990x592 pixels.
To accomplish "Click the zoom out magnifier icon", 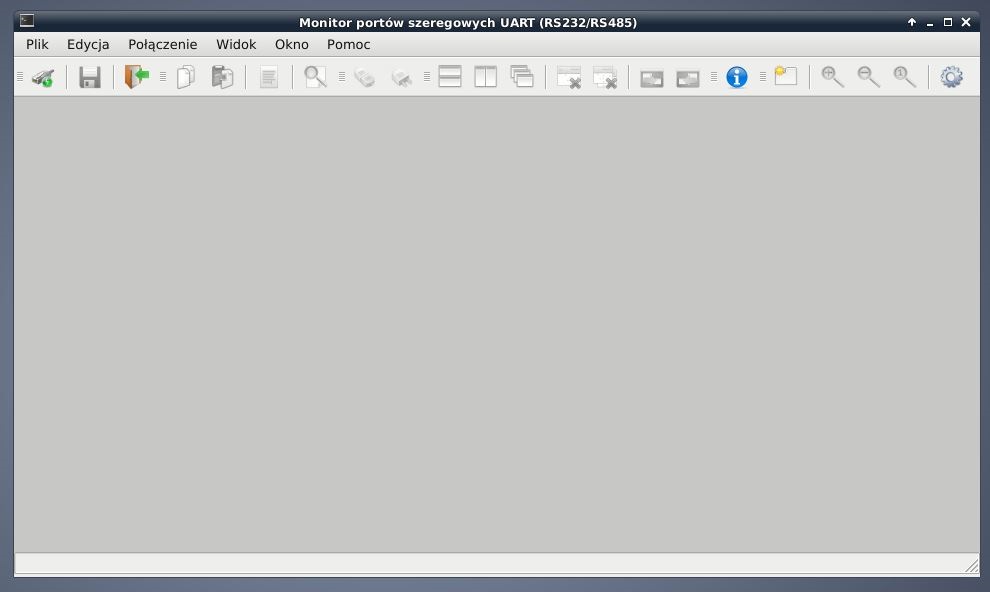I will point(868,77).
